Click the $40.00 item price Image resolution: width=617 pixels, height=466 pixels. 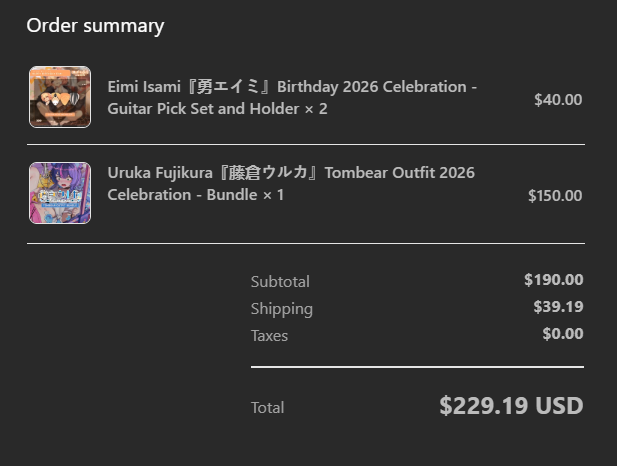pos(558,99)
